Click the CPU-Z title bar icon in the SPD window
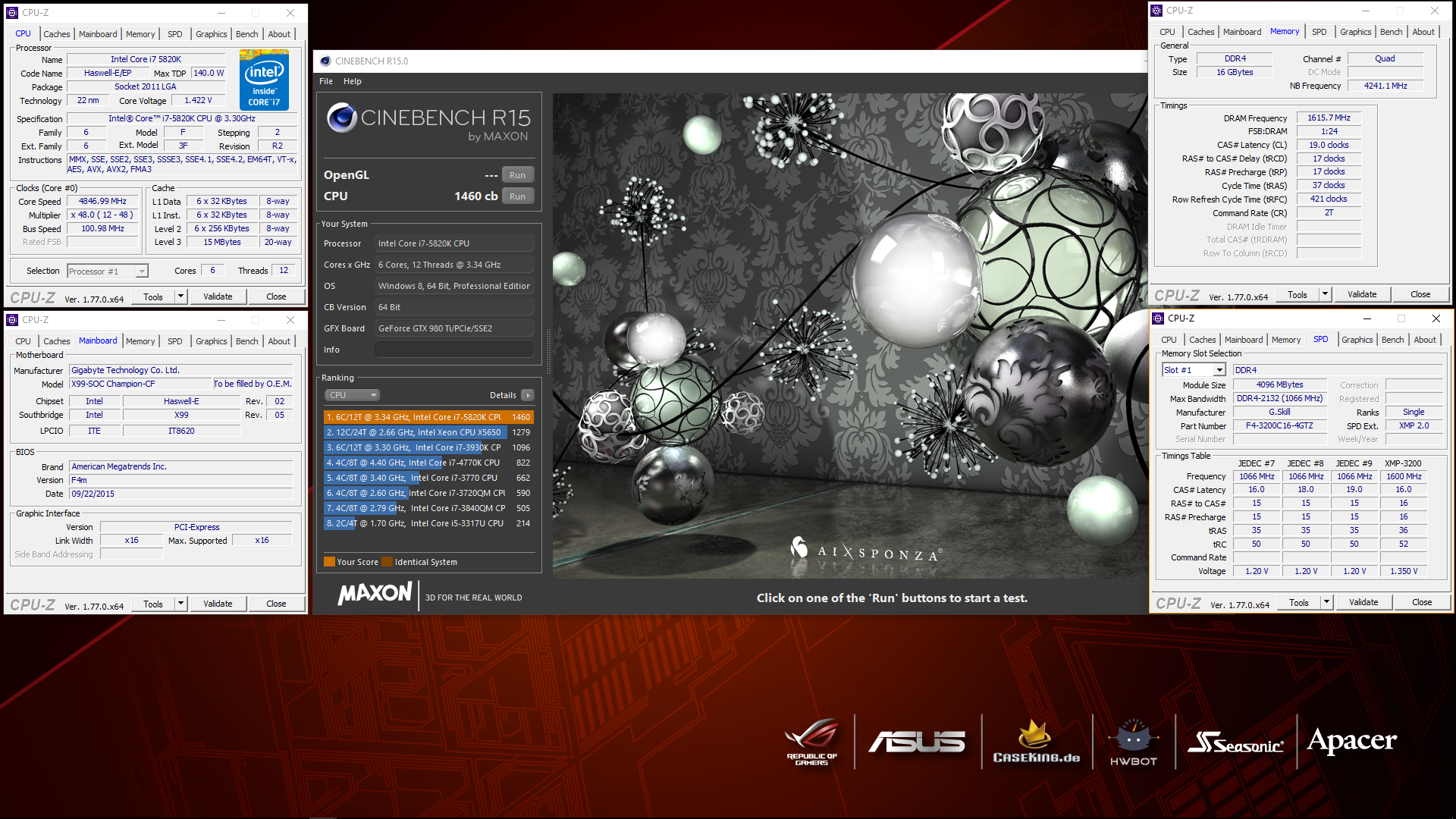Viewport: 1456px width, 819px height. point(1158,318)
